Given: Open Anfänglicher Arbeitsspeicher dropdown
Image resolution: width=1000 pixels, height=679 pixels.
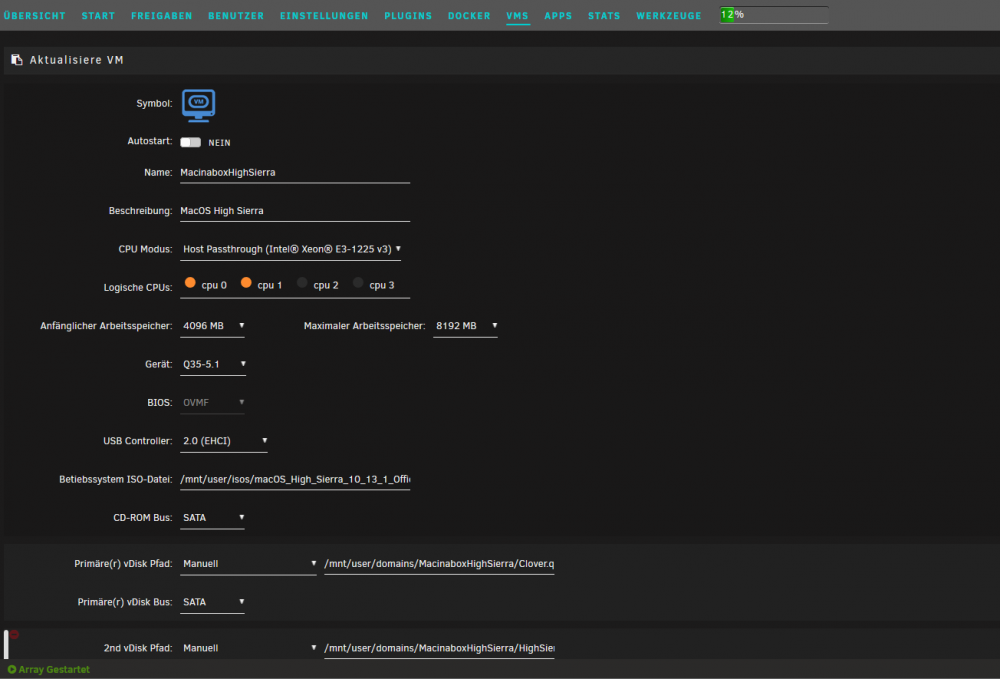Looking at the screenshot, I should (213, 326).
